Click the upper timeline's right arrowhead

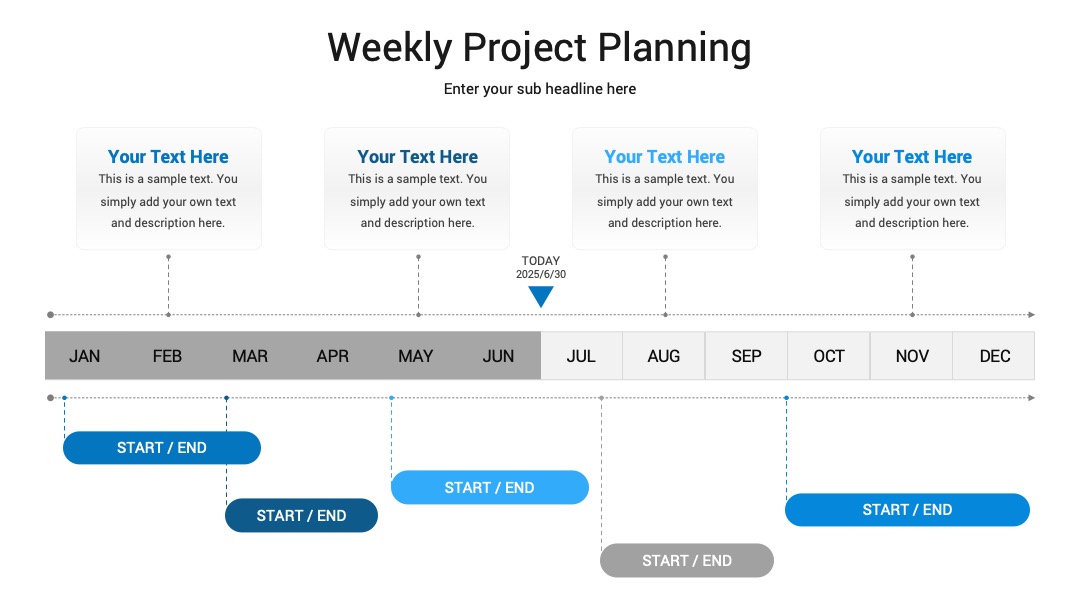pyautogui.click(x=1031, y=315)
